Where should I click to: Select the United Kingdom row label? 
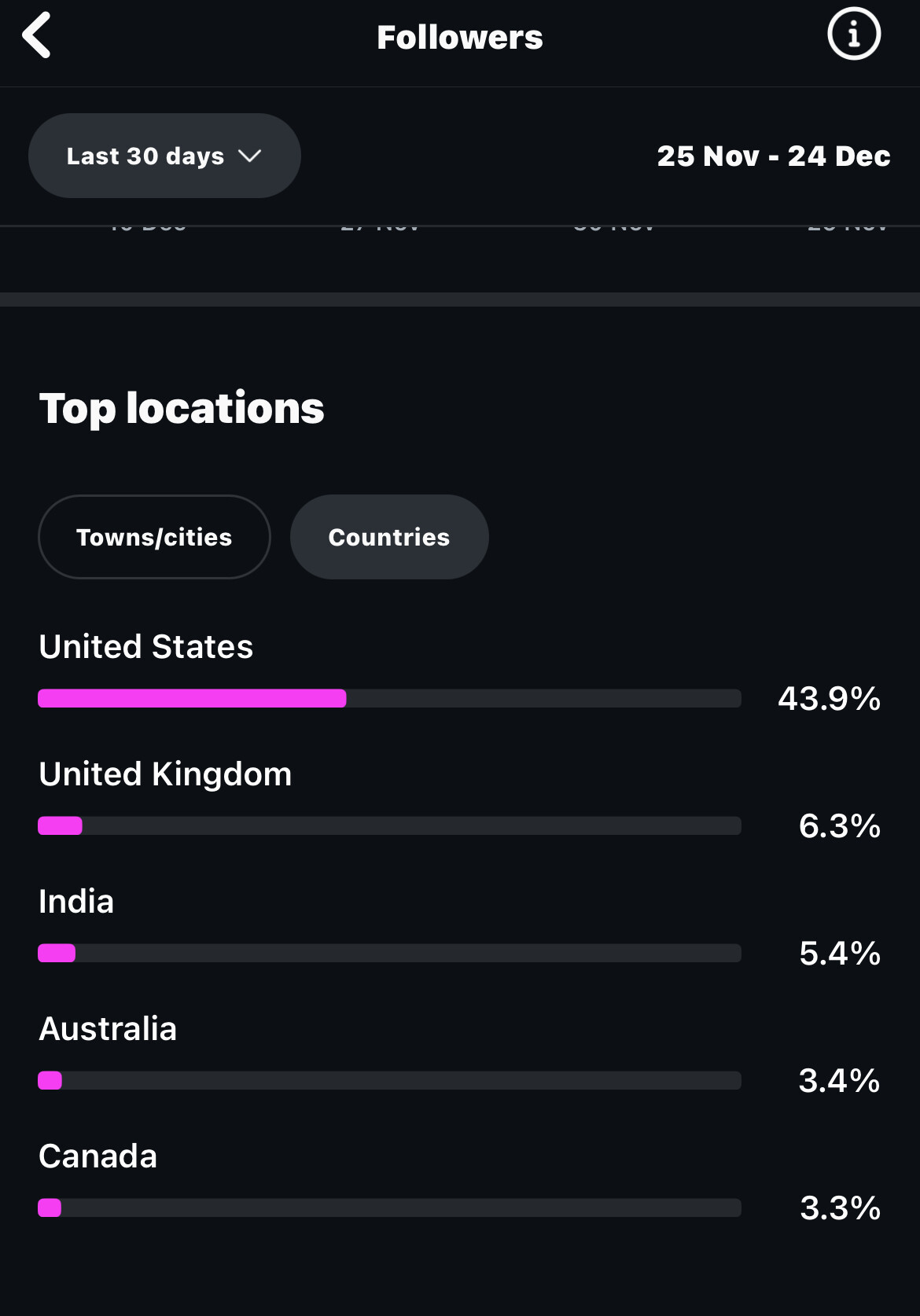point(165,774)
